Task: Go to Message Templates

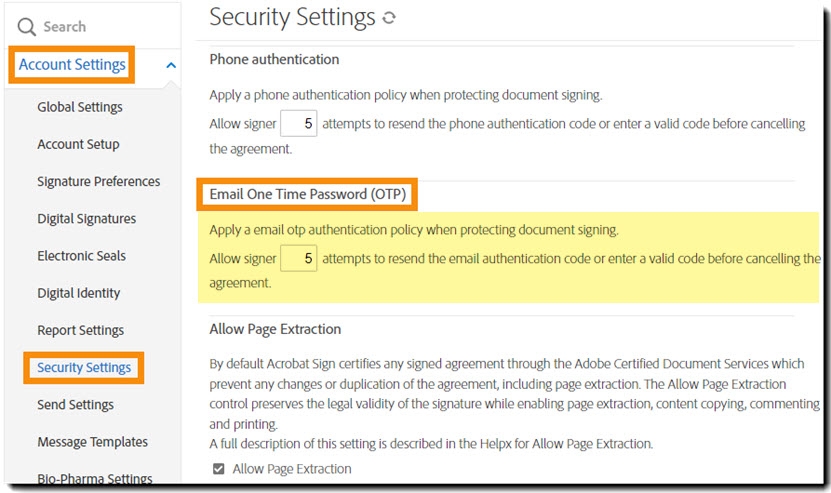Action: 92,442
